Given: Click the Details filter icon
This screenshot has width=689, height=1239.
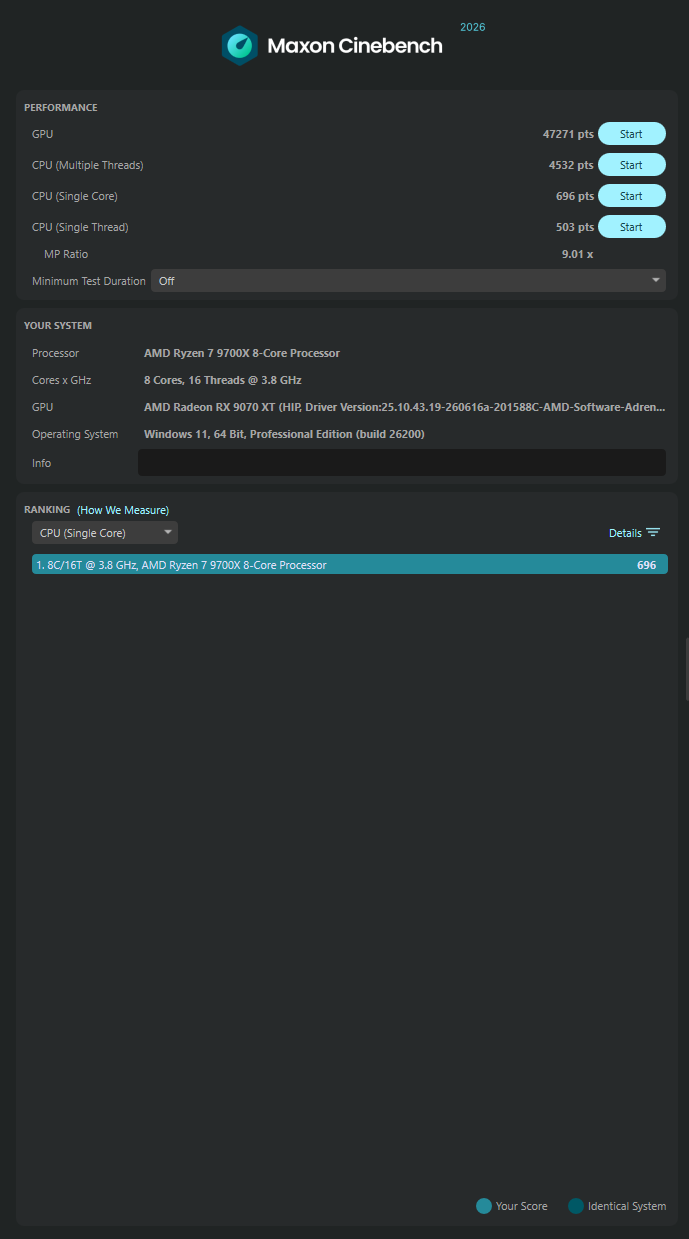Looking at the screenshot, I should [653, 533].
